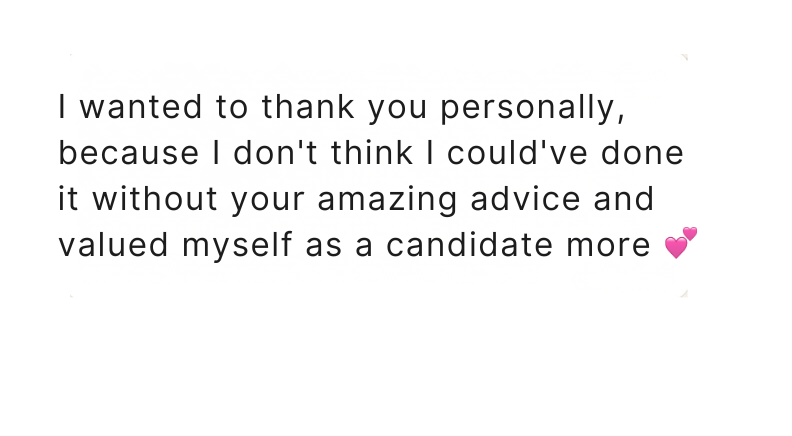Place cursor on the word "think"
792x436 pixels.
click(x=372, y=153)
